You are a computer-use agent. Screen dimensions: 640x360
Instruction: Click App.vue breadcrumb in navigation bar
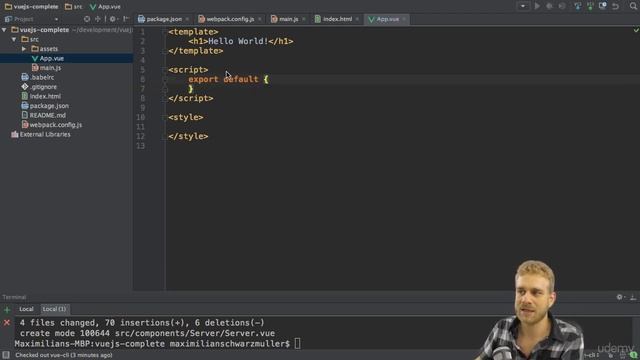105,7
